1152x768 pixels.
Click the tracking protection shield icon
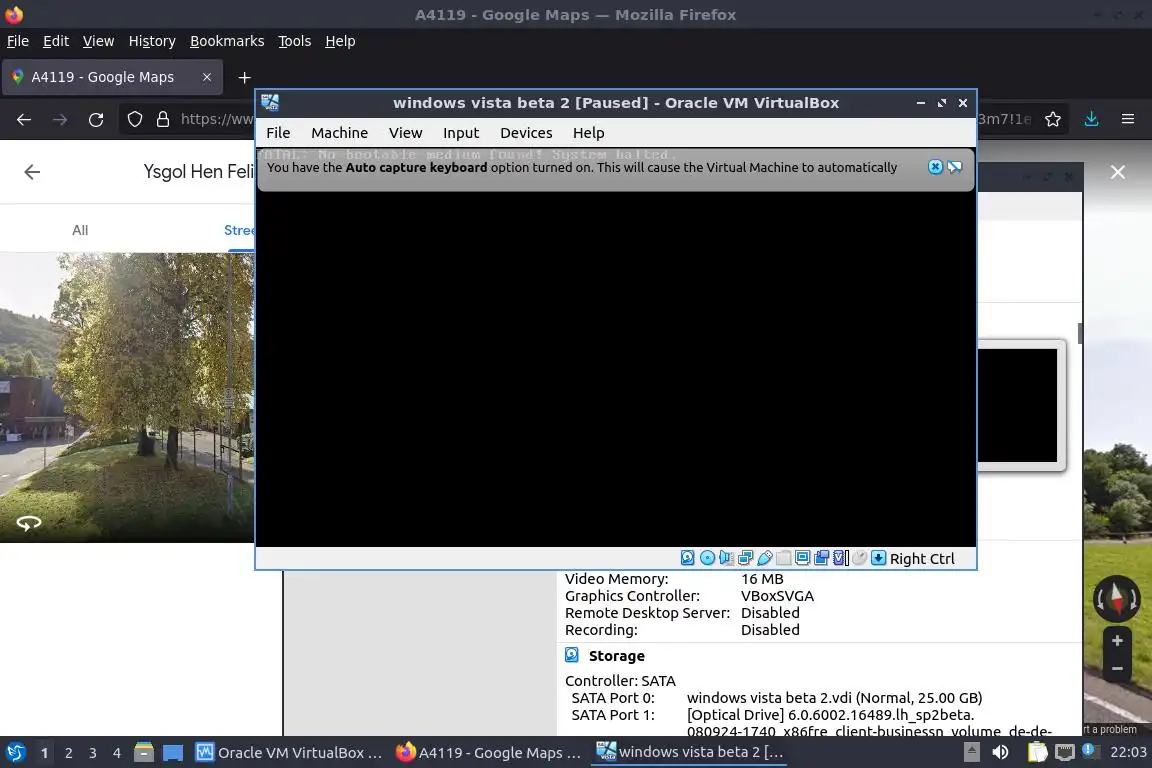point(134,119)
